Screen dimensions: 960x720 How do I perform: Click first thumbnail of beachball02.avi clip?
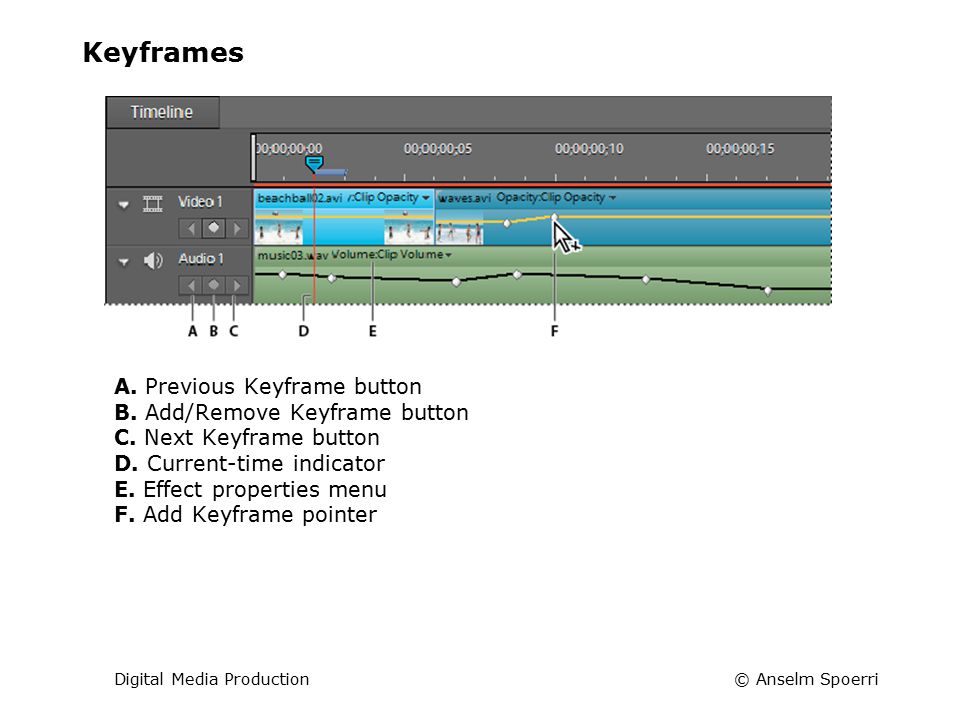[279, 228]
